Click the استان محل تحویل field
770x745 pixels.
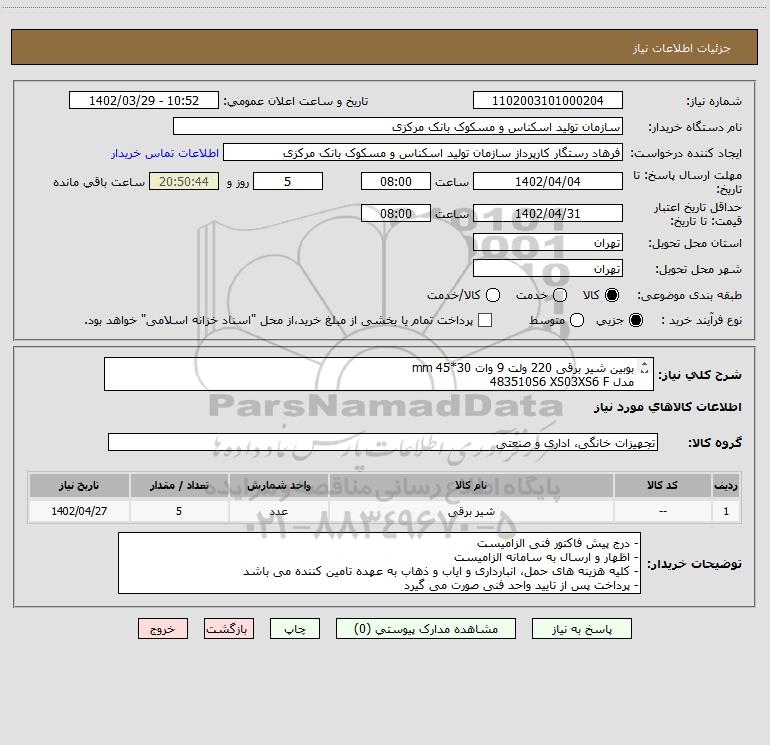click(x=548, y=243)
